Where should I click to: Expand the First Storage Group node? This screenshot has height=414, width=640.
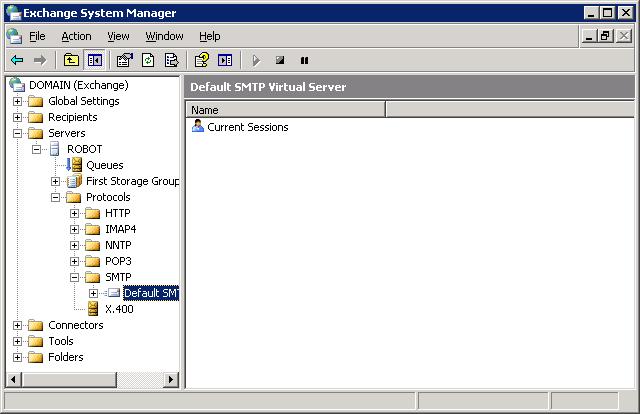point(56,181)
